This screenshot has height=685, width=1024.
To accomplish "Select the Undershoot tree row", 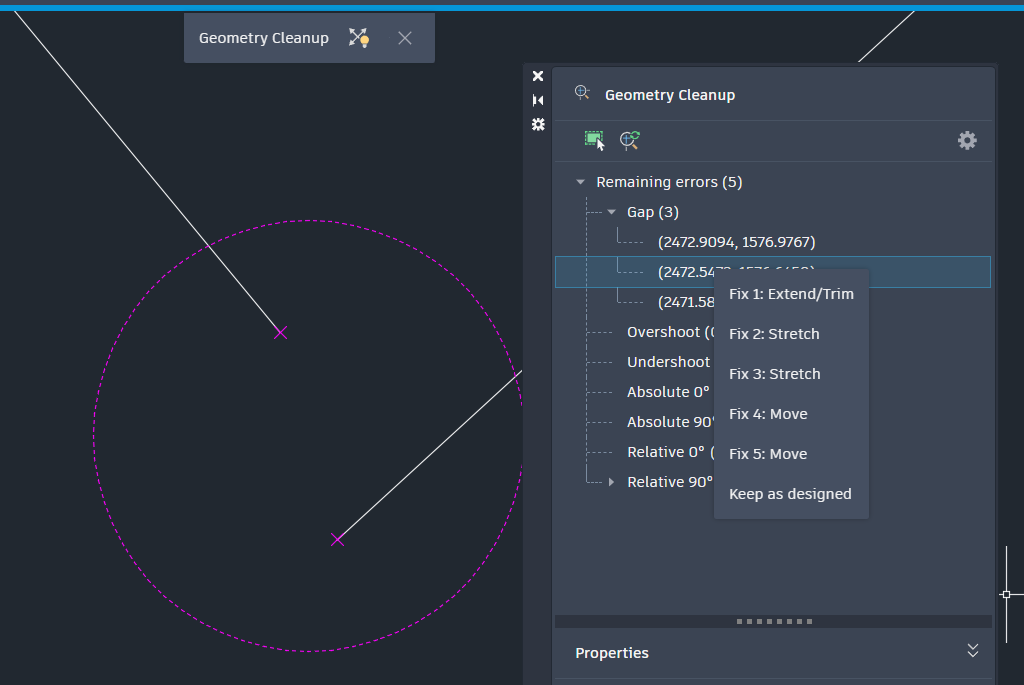I will (668, 362).
